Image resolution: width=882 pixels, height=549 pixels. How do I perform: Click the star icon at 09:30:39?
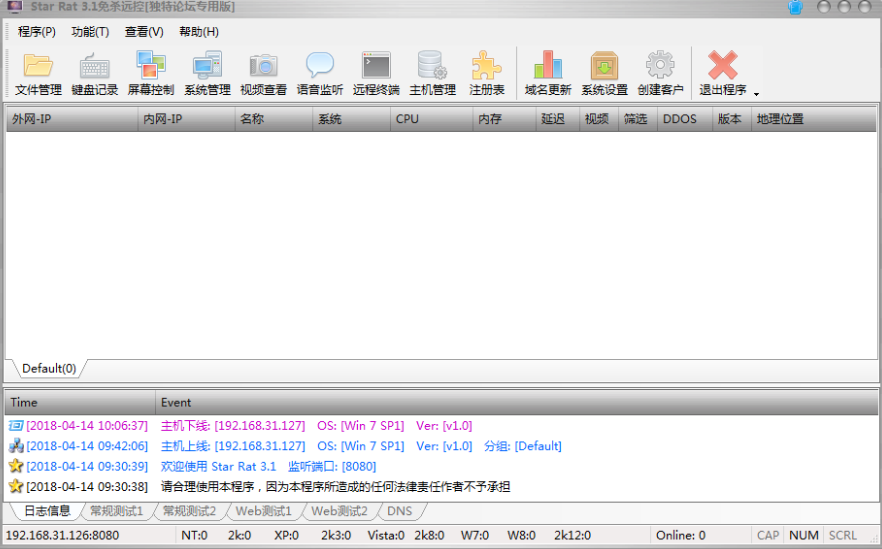16,466
